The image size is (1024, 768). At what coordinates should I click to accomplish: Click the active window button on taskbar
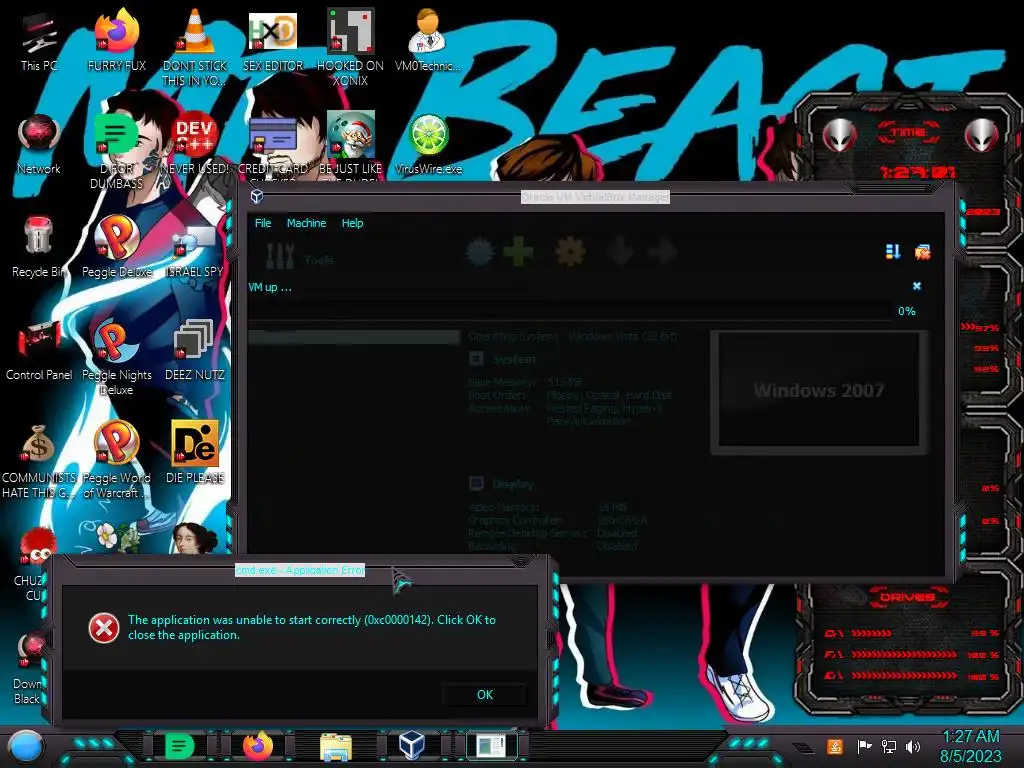pyautogui.click(x=491, y=746)
